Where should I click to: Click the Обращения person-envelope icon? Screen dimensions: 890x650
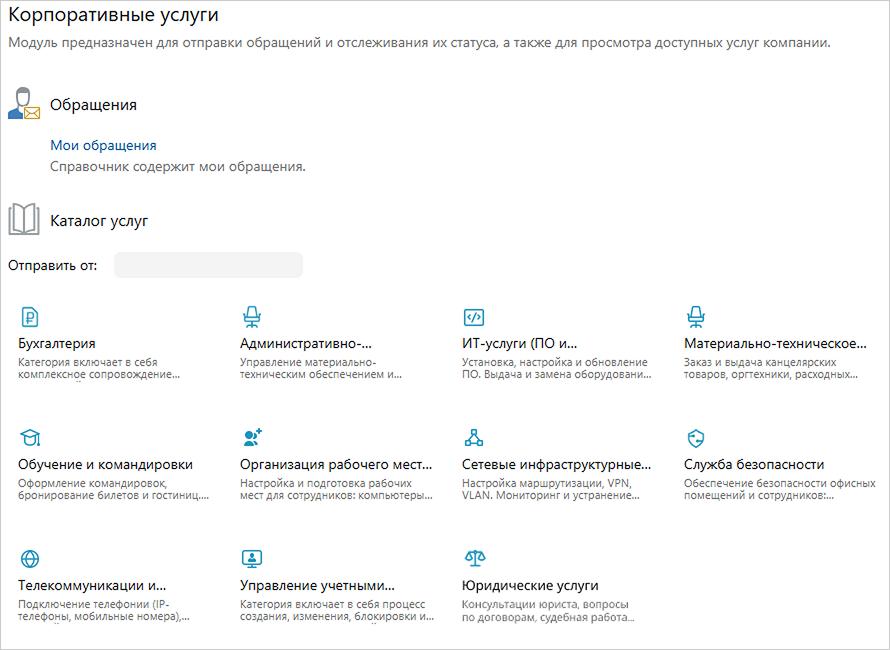click(x=23, y=104)
